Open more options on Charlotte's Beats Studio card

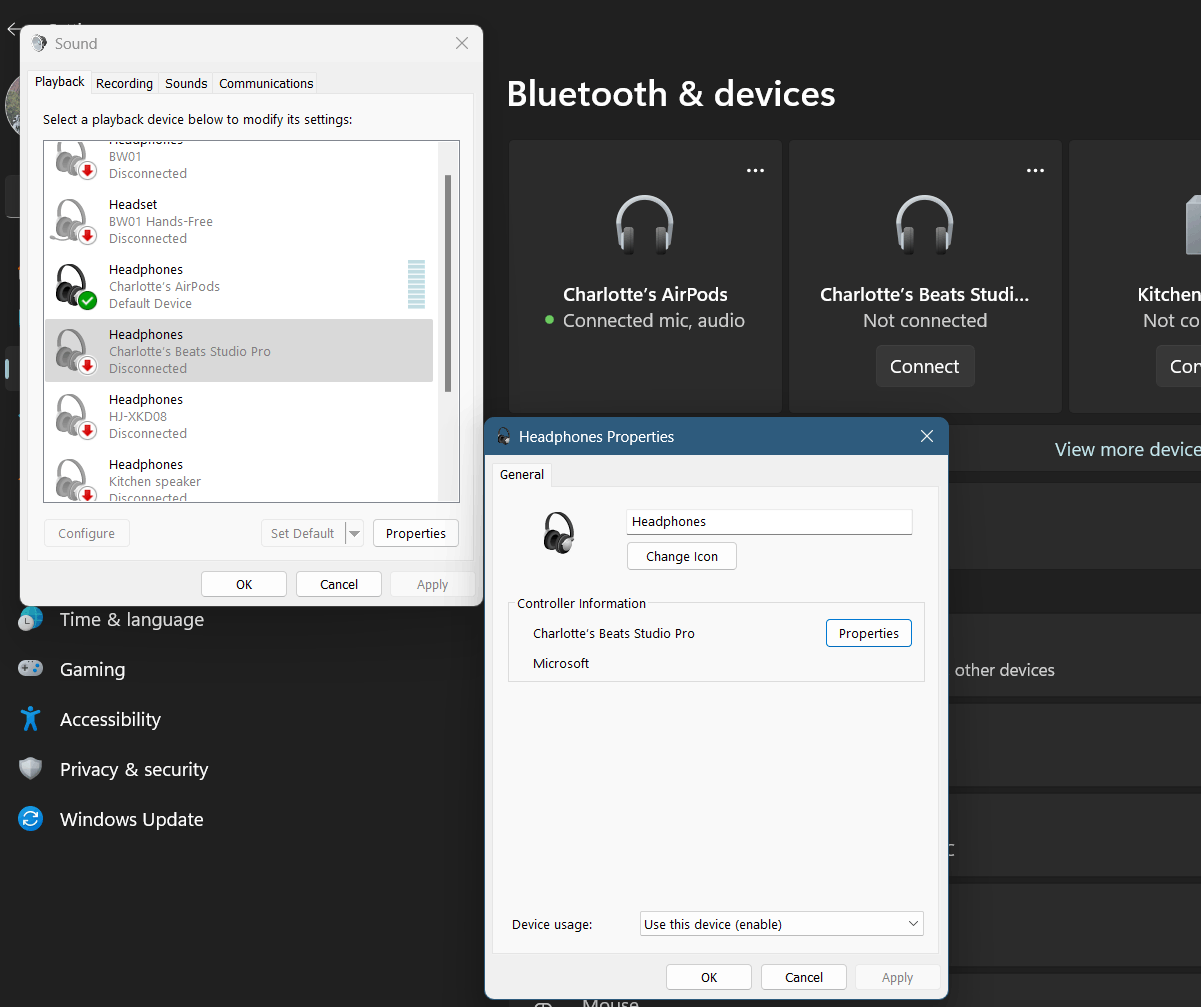tap(1035, 171)
